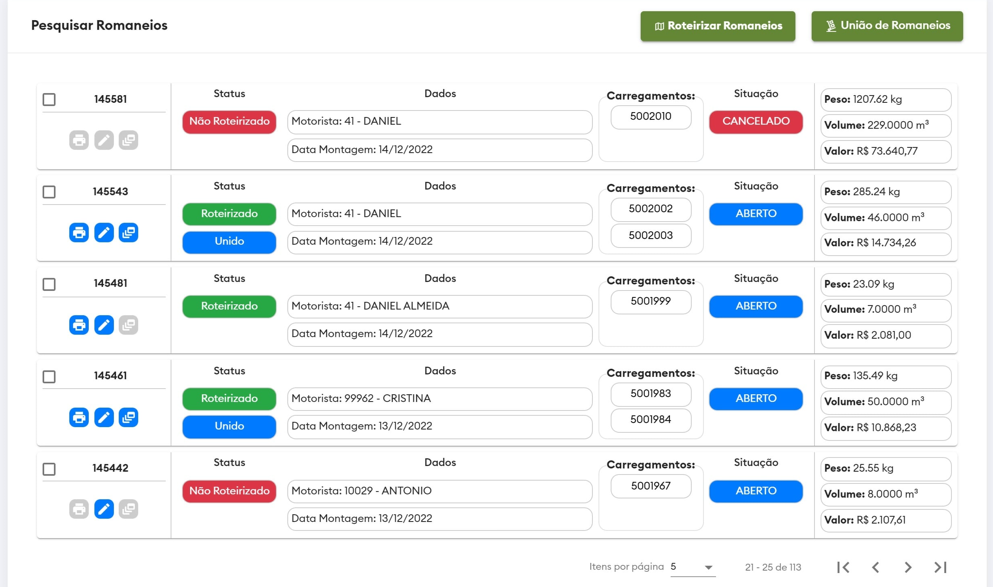Go to the next page
Screen dimensions: 993x587
click(x=908, y=567)
